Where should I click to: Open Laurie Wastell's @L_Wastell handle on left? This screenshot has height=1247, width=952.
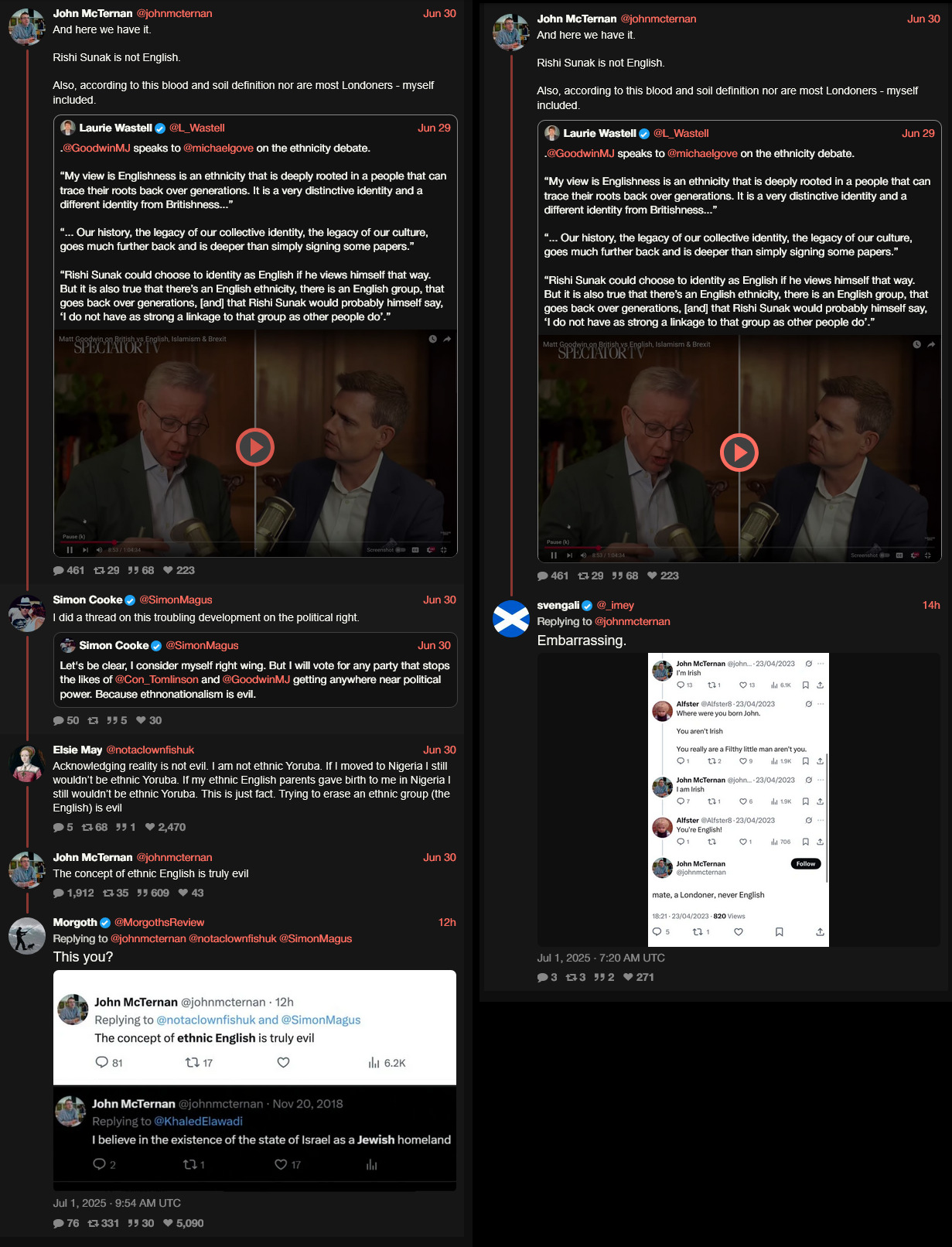197,128
